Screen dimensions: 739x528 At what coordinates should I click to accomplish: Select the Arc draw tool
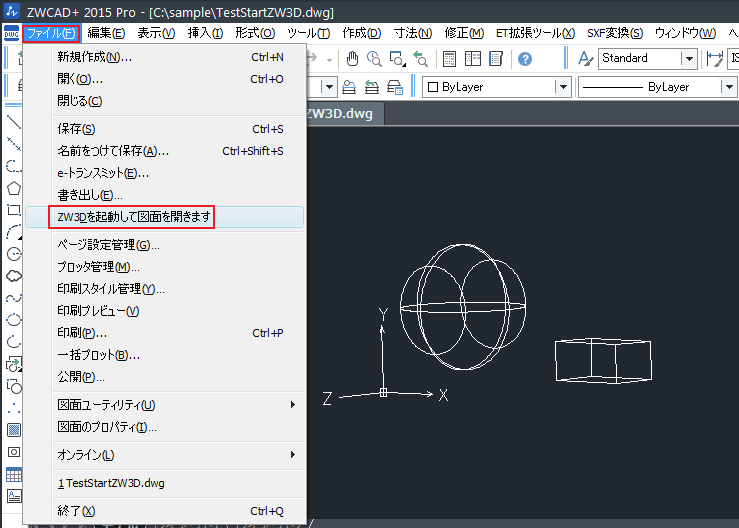(x=14, y=232)
